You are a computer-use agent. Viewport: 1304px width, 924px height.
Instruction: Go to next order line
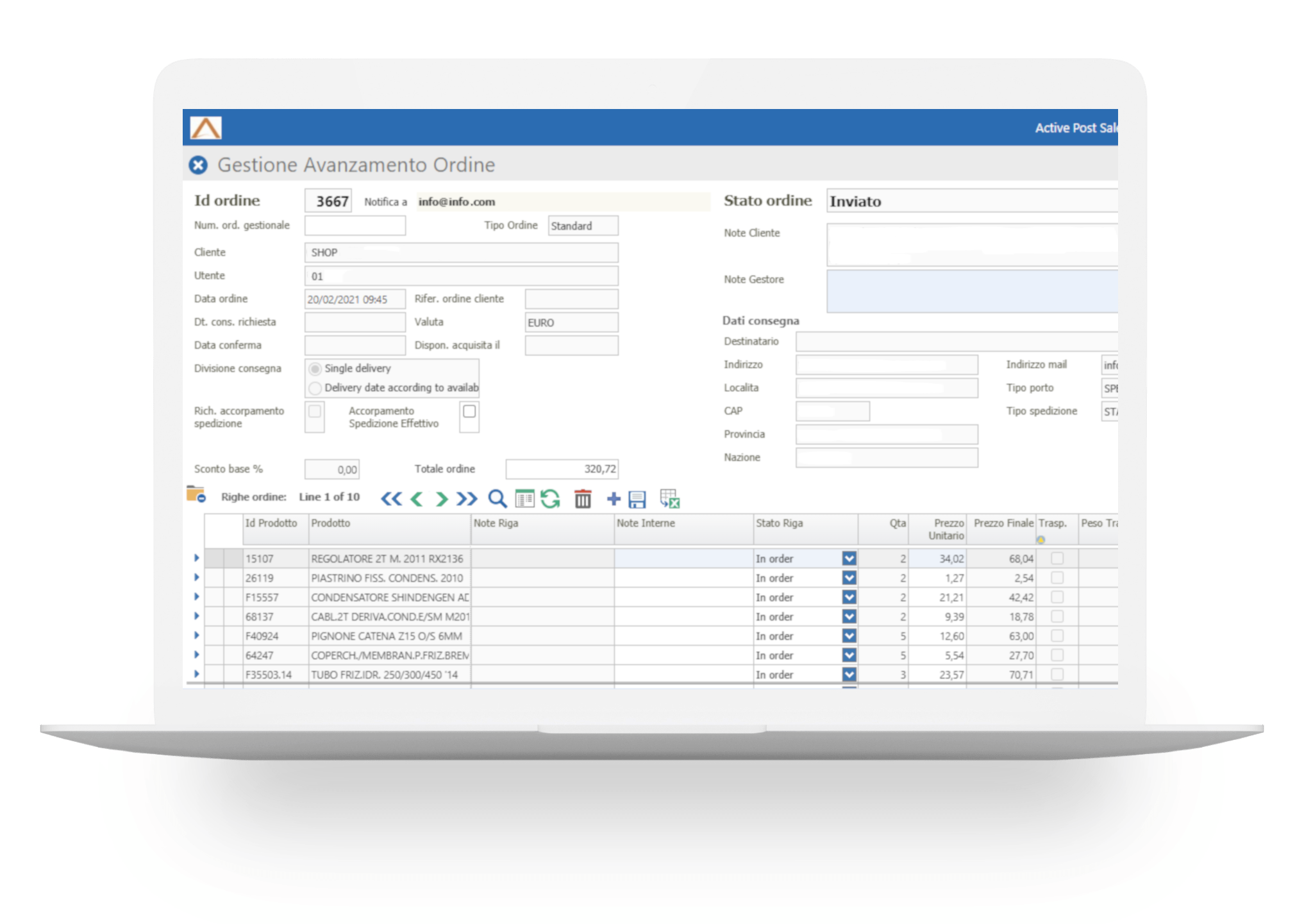[441, 499]
